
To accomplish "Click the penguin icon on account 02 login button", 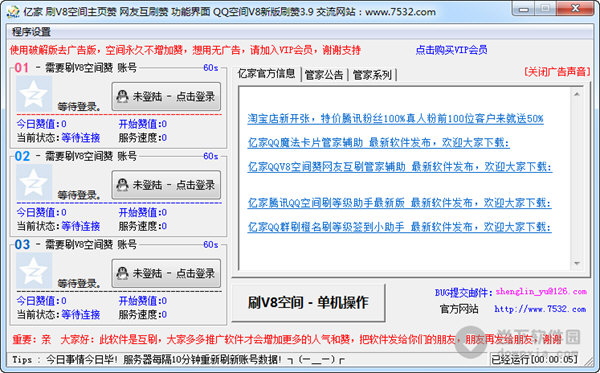I will tap(122, 185).
